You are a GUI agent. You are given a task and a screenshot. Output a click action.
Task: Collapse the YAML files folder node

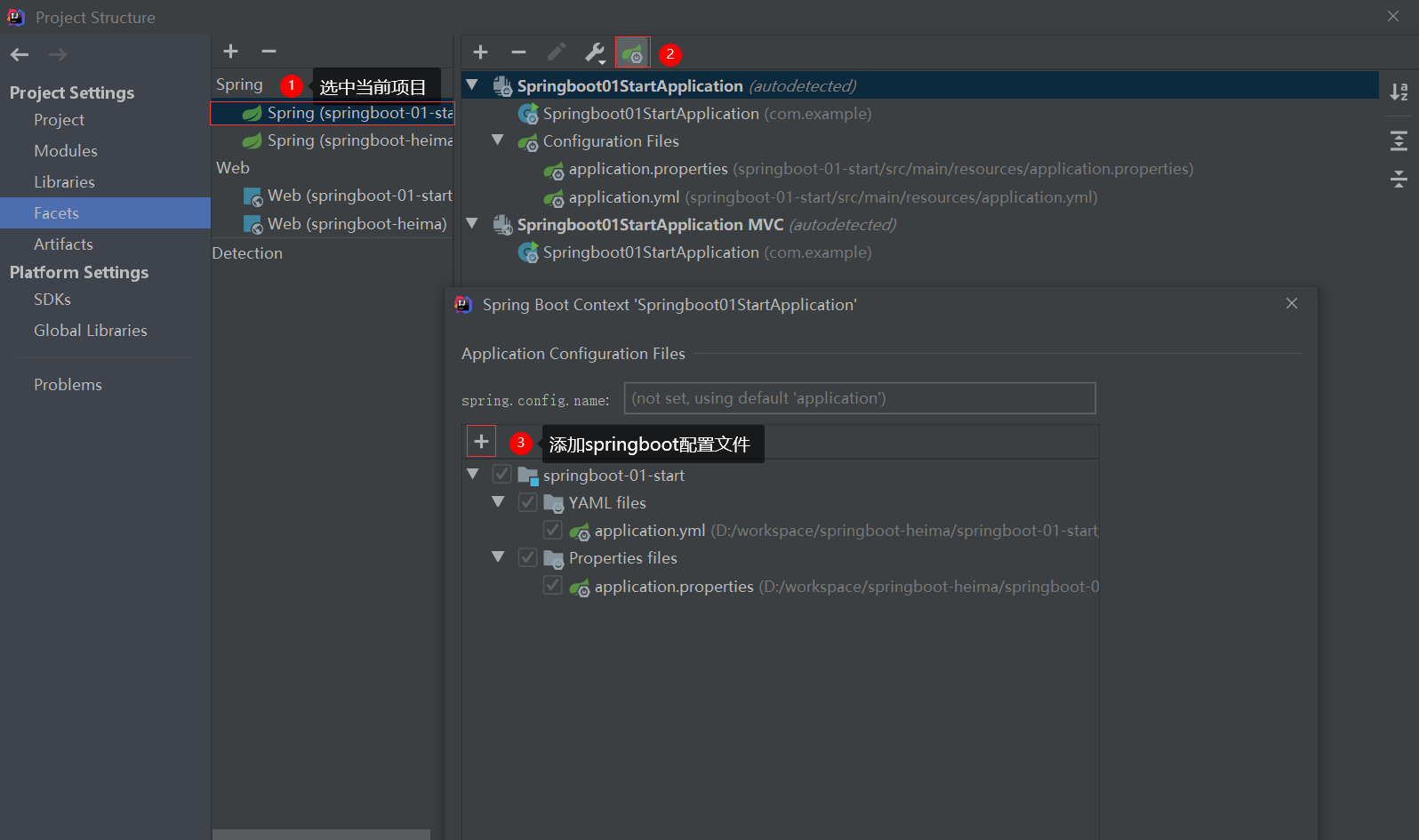point(498,502)
